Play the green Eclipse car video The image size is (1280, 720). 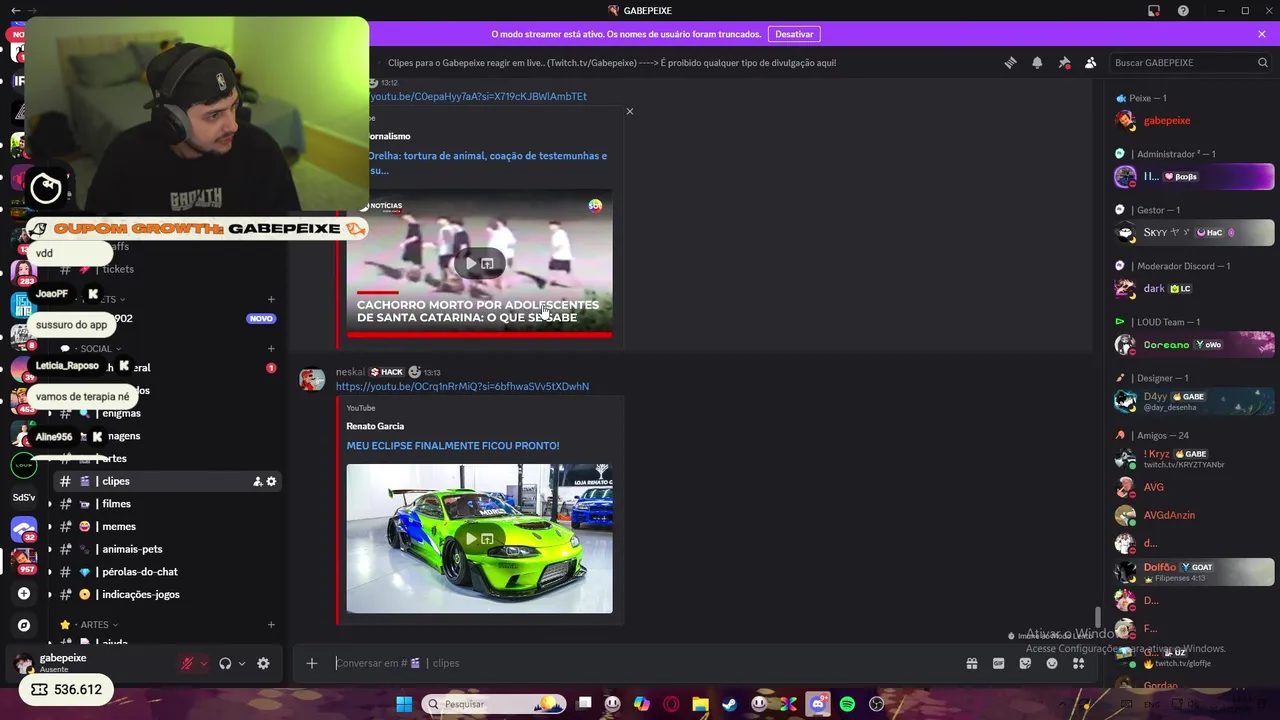coord(479,538)
